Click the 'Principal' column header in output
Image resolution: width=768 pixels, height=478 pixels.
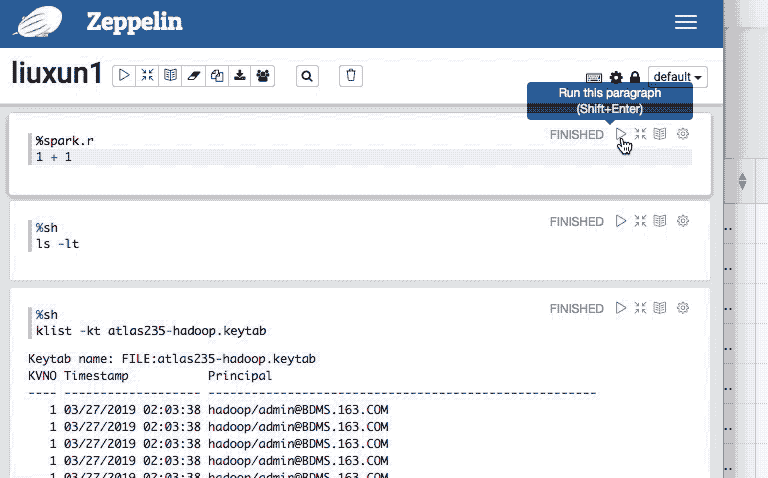pyautogui.click(x=240, y=376)
